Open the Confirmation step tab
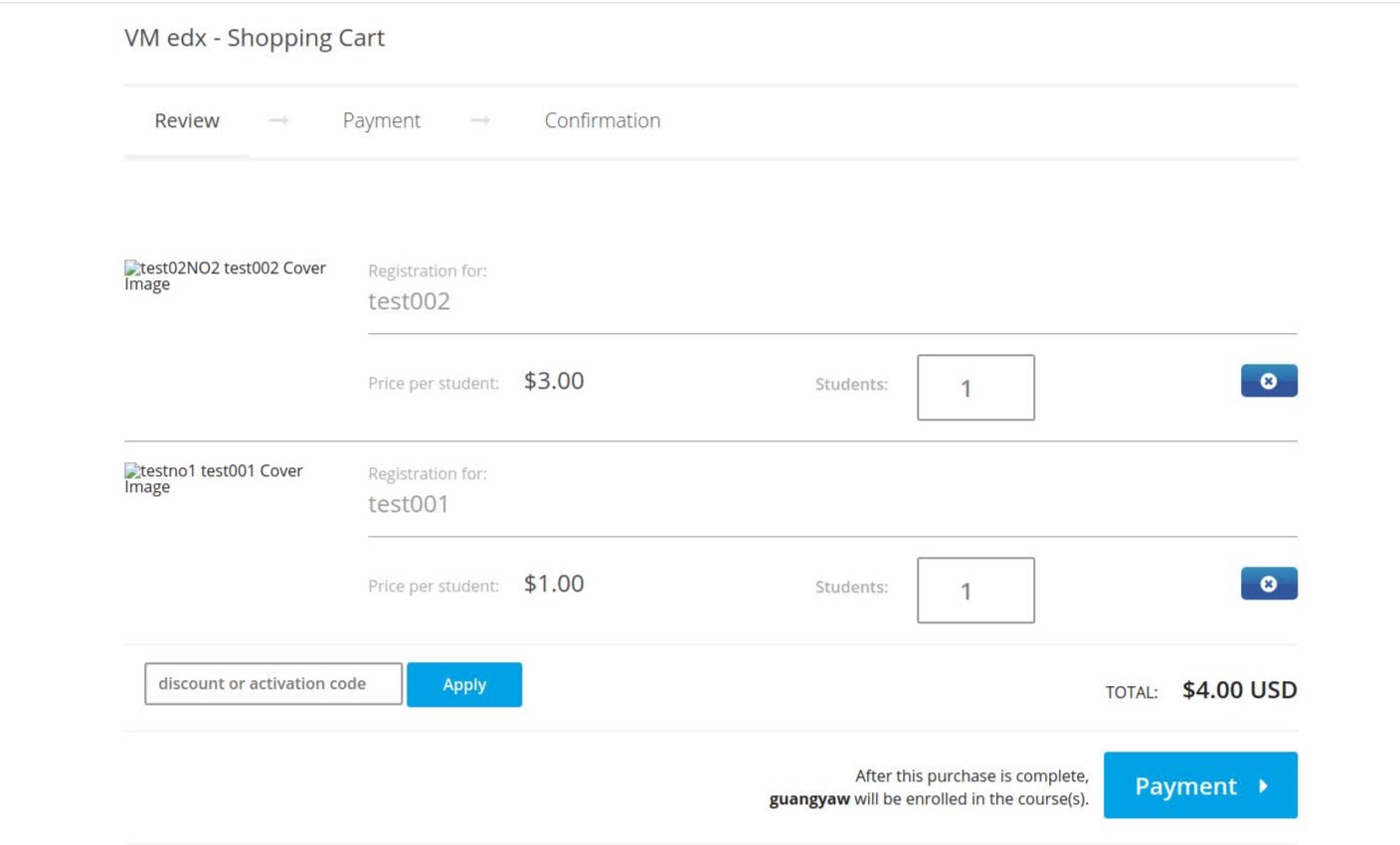The width and height of the screenshot is (1400, 845). [x=602, y=120]
